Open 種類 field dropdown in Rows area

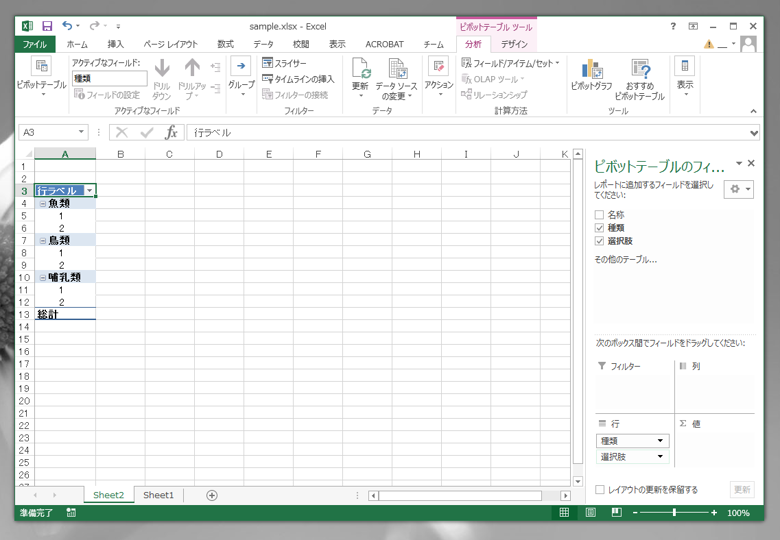(660, 441)
